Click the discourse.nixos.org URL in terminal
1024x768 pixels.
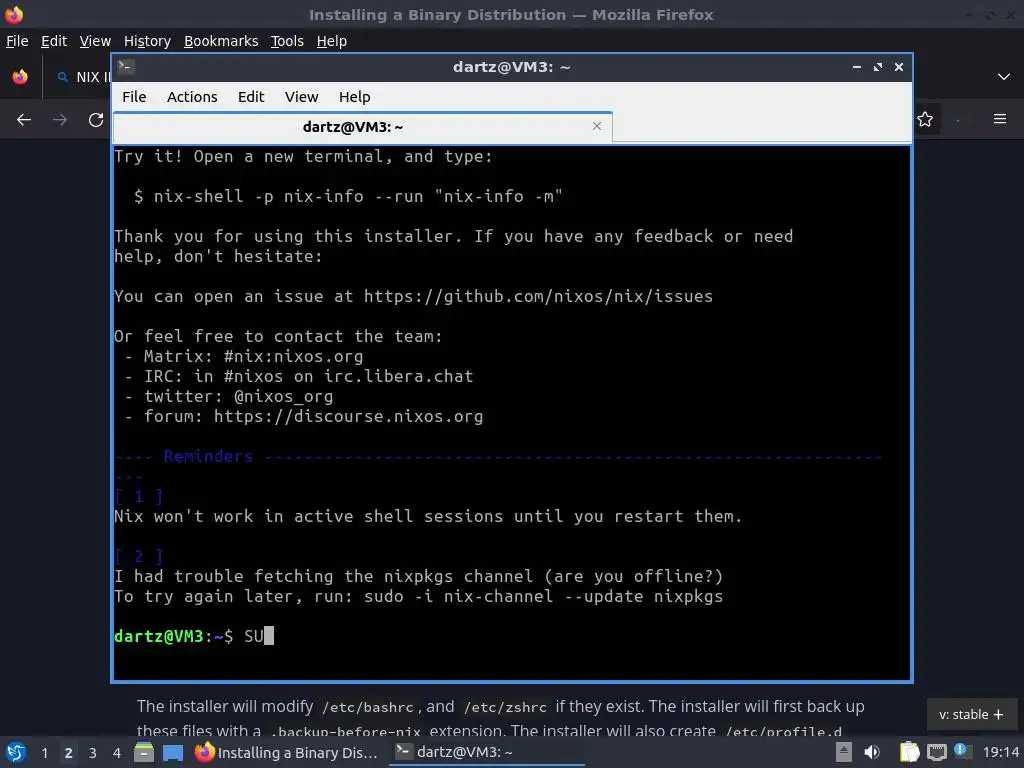coord(348,416)
